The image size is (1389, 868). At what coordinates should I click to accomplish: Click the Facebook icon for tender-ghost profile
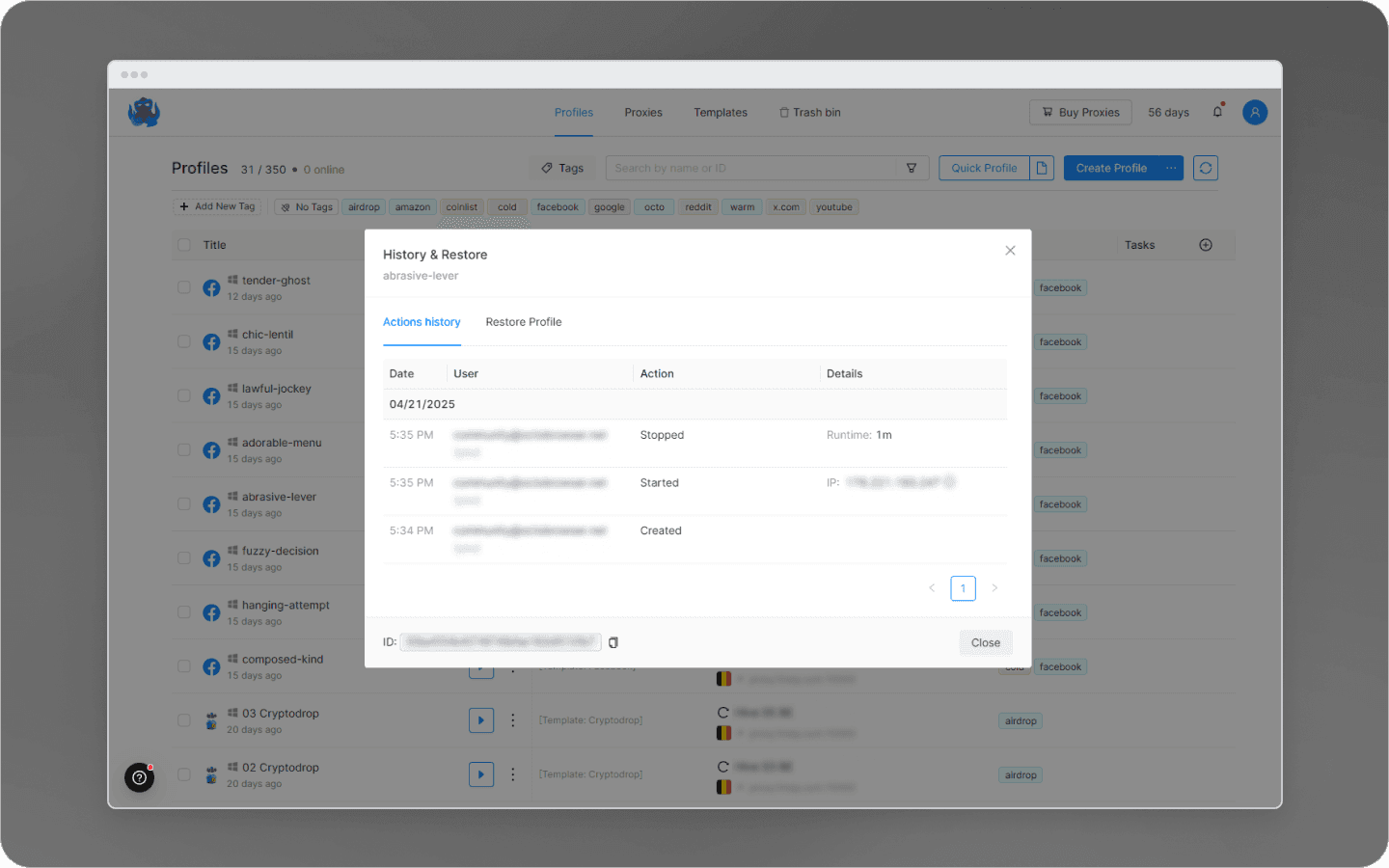211,288
